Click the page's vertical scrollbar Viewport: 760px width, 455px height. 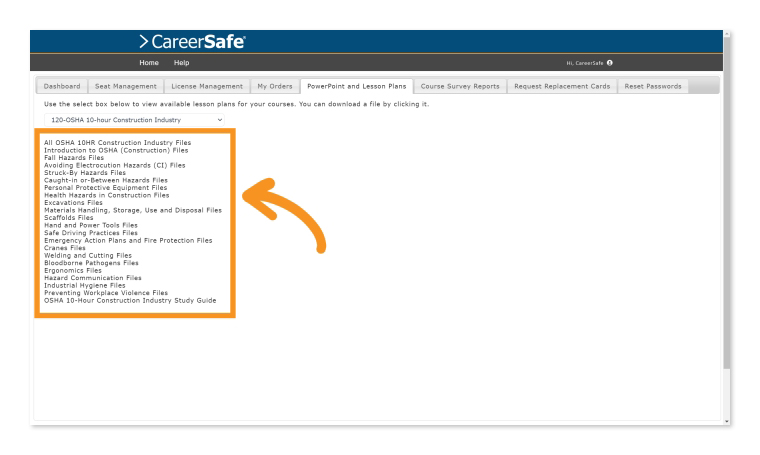tap(727, 204)
